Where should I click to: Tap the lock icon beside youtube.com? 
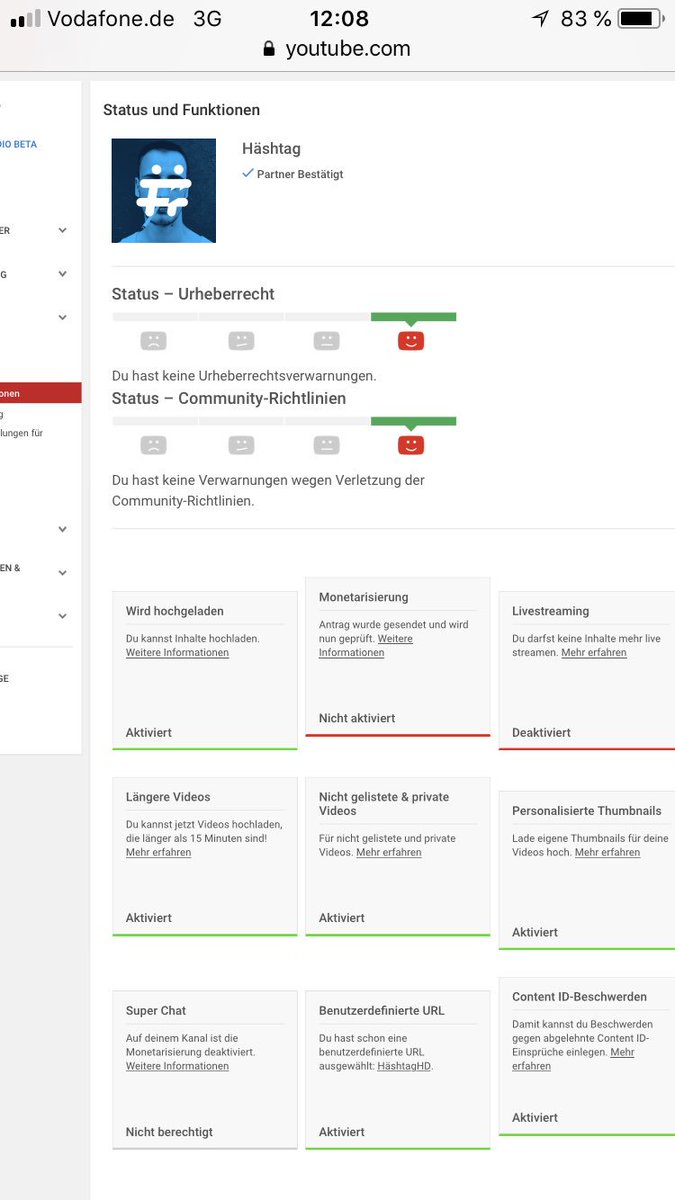coord(269,49)
